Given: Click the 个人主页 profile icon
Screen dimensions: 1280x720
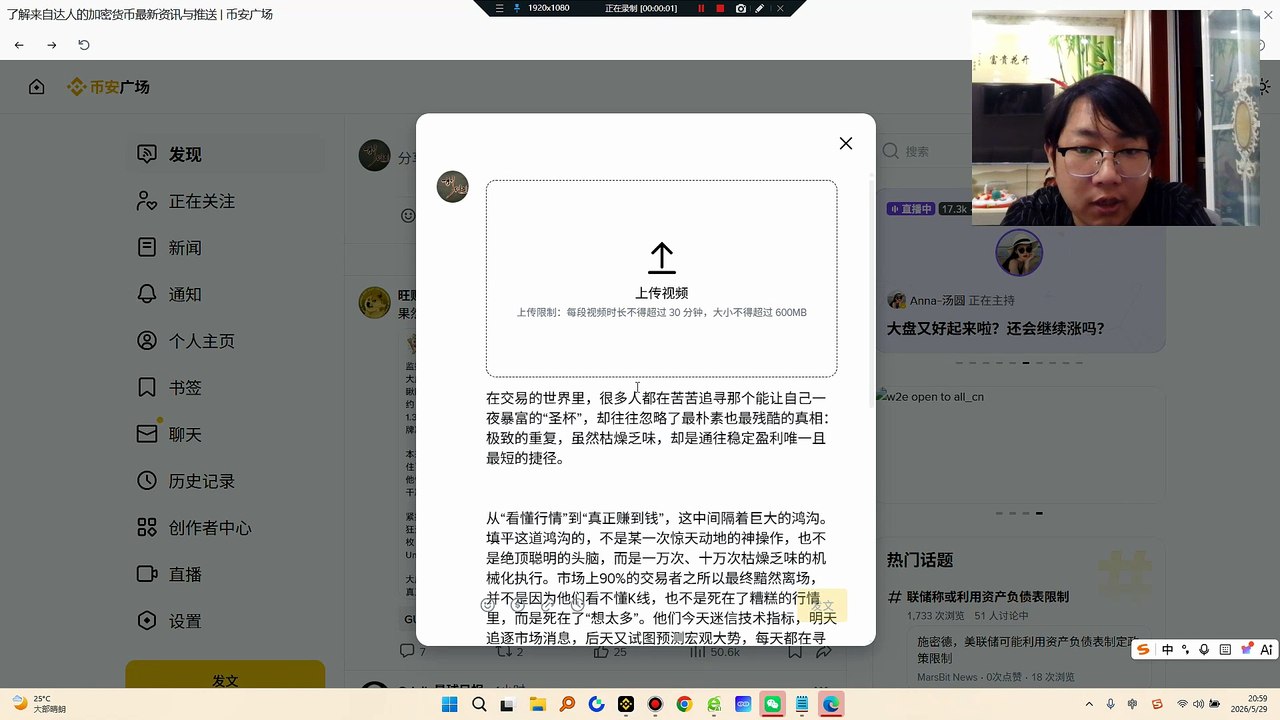Looking at the screenshot, I should (147, 341).
